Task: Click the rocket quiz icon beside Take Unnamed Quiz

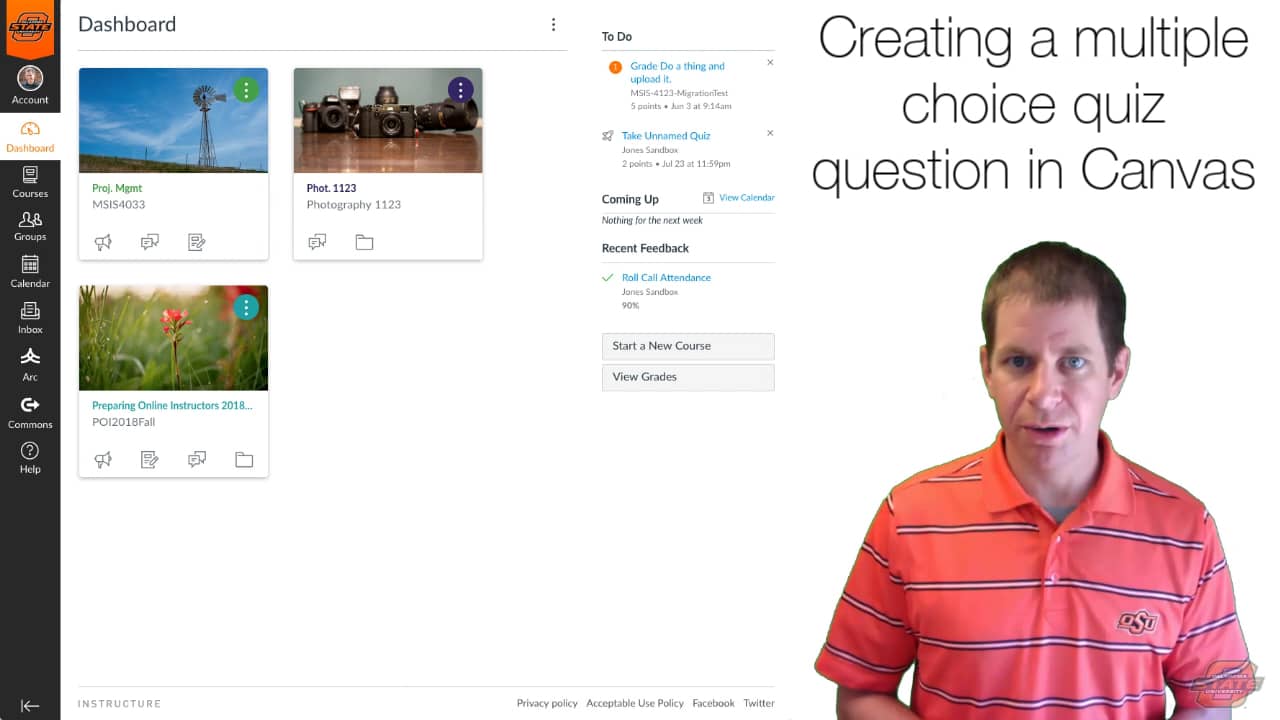Action: pyautogui.click(x=608, y=136)
